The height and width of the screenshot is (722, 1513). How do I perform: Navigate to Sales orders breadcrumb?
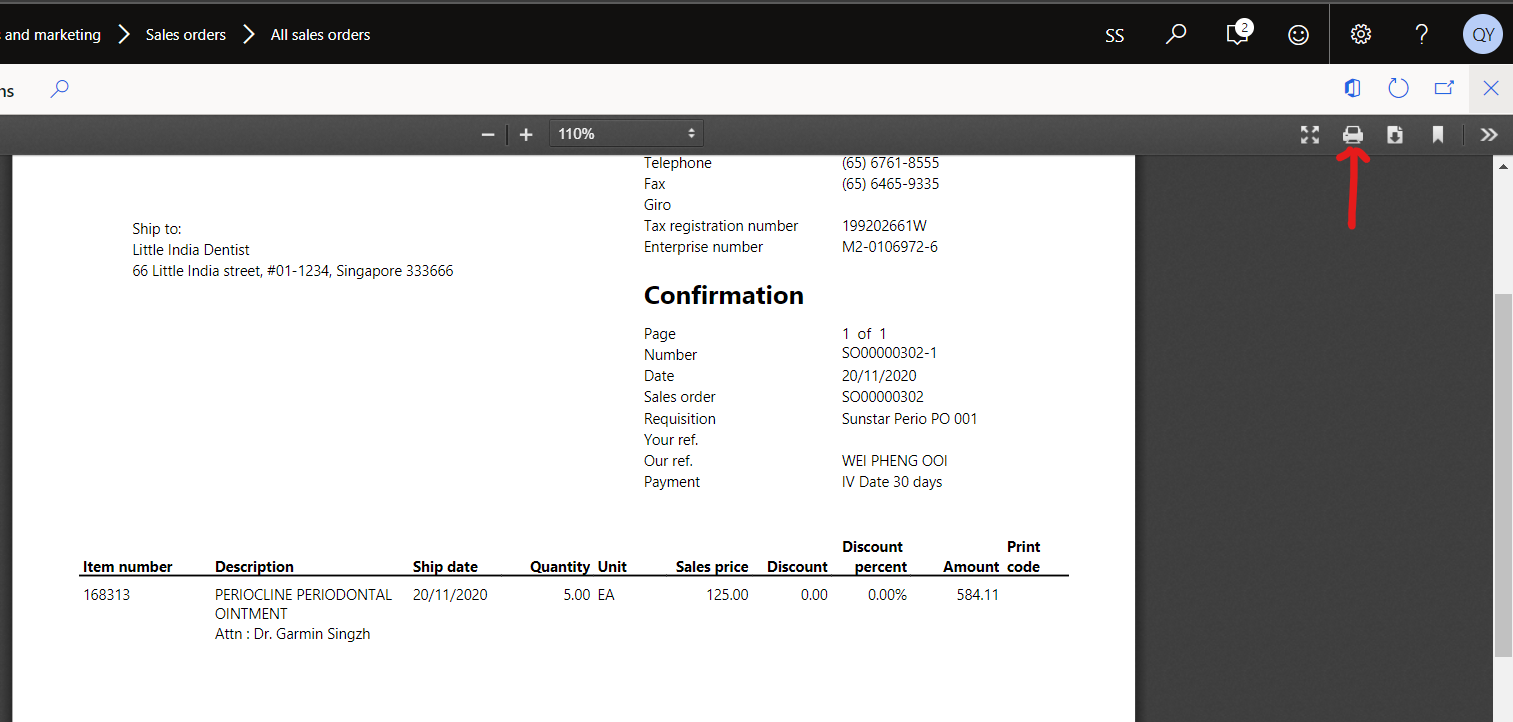click(186, 35)
